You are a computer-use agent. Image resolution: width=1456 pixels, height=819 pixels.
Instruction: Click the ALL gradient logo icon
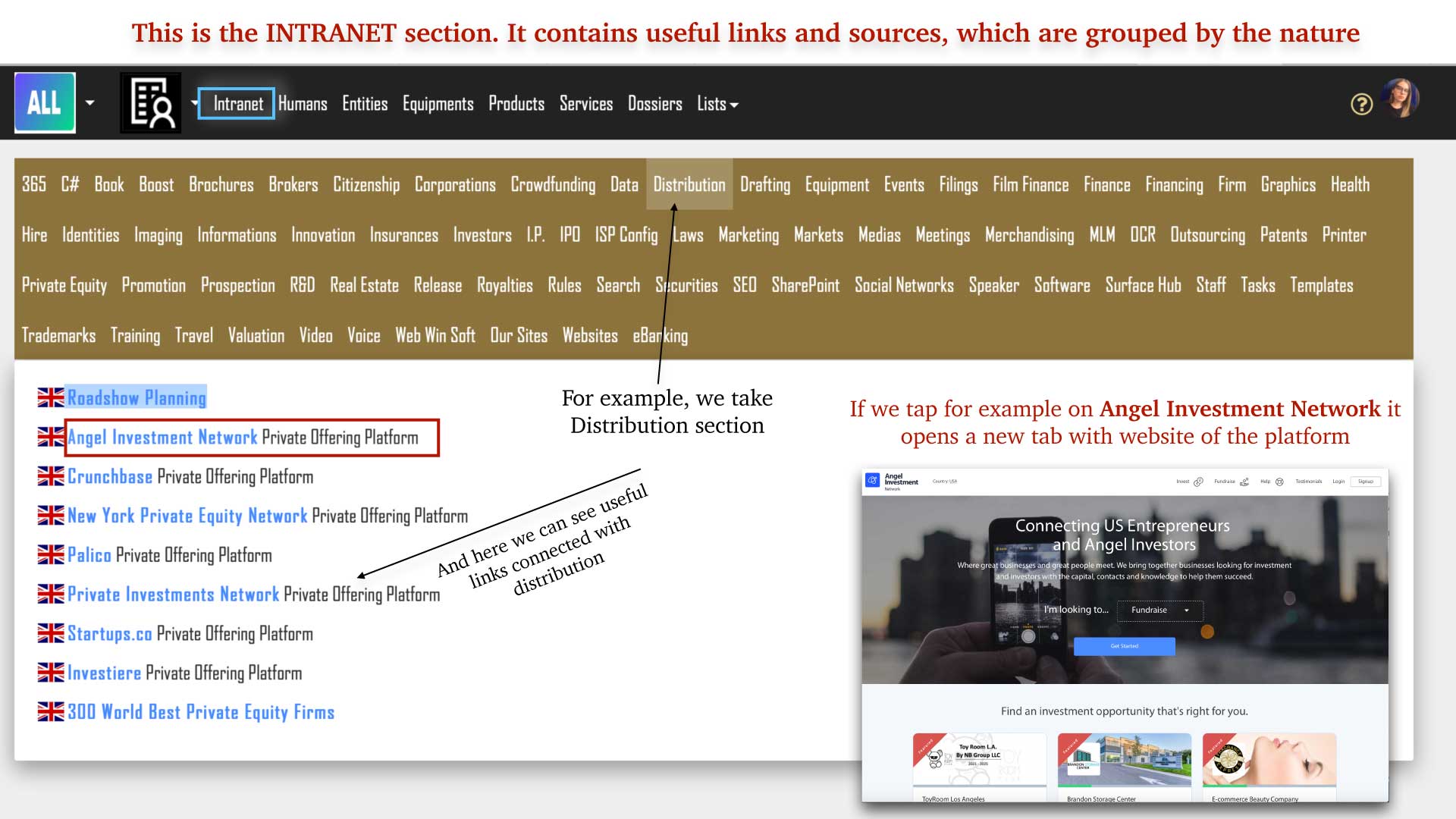[x=45, y=102]
